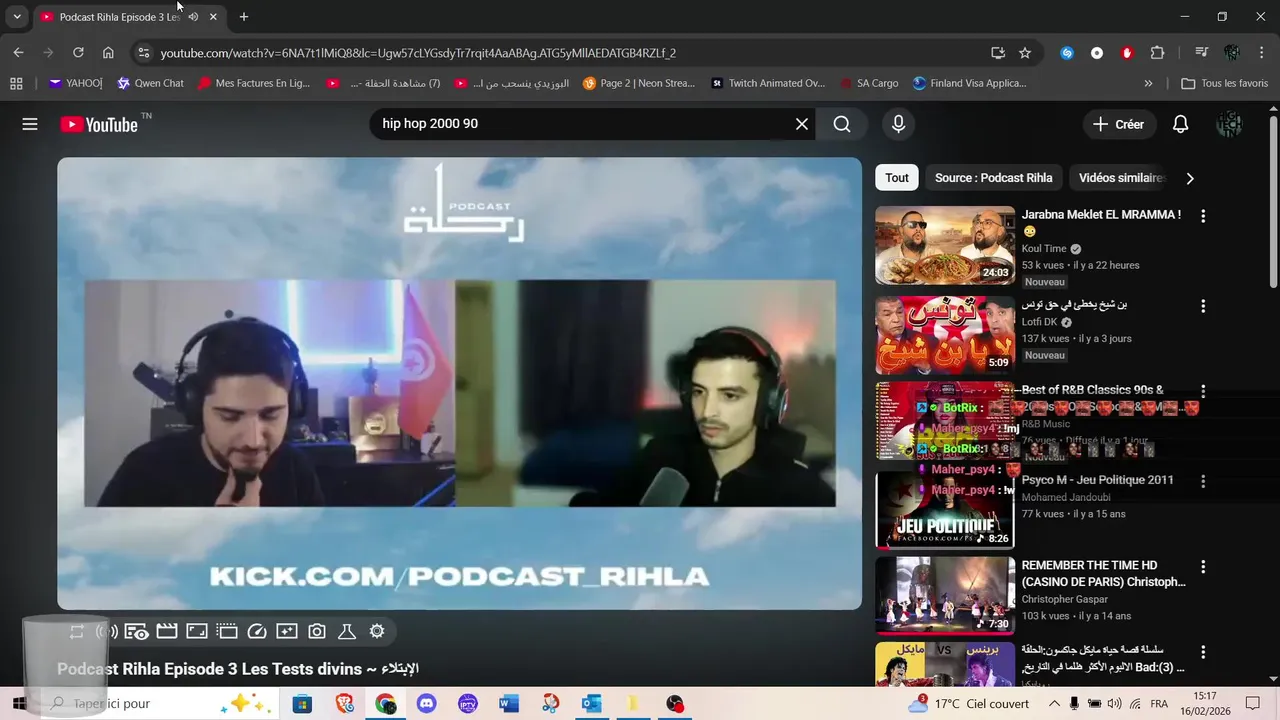Mute the tab using the speaker icon
Screen dimensions: 1280x720
[x=193, y=17]
